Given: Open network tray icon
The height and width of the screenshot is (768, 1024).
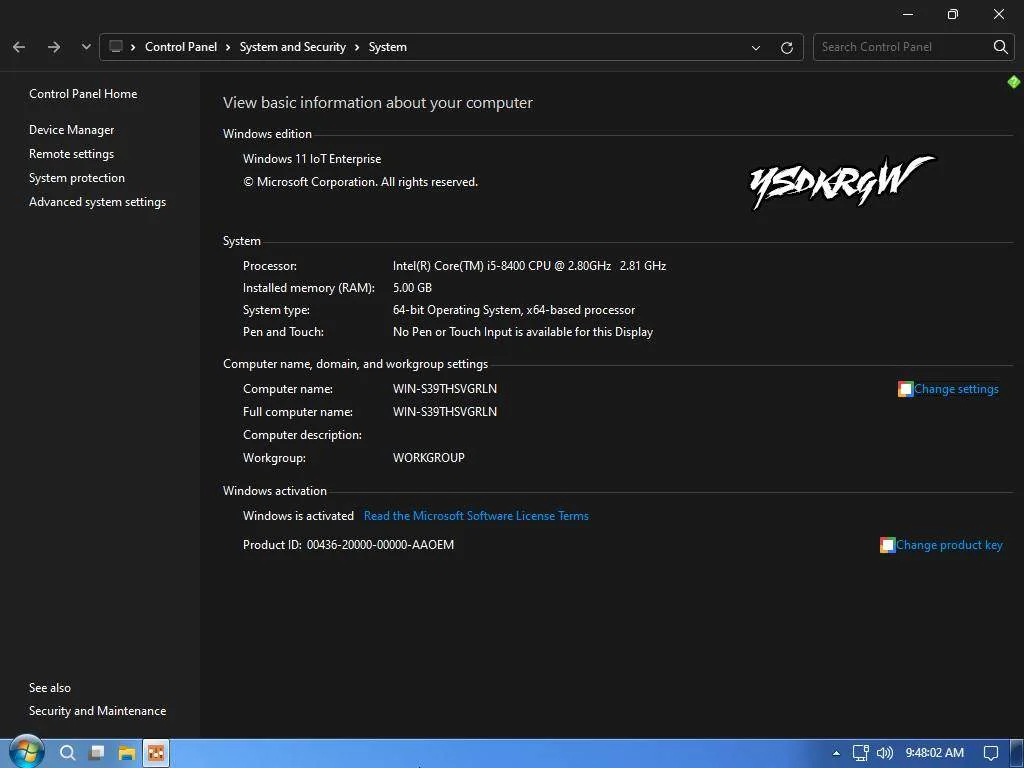Looking at the screenshot, I should [861, 753].
